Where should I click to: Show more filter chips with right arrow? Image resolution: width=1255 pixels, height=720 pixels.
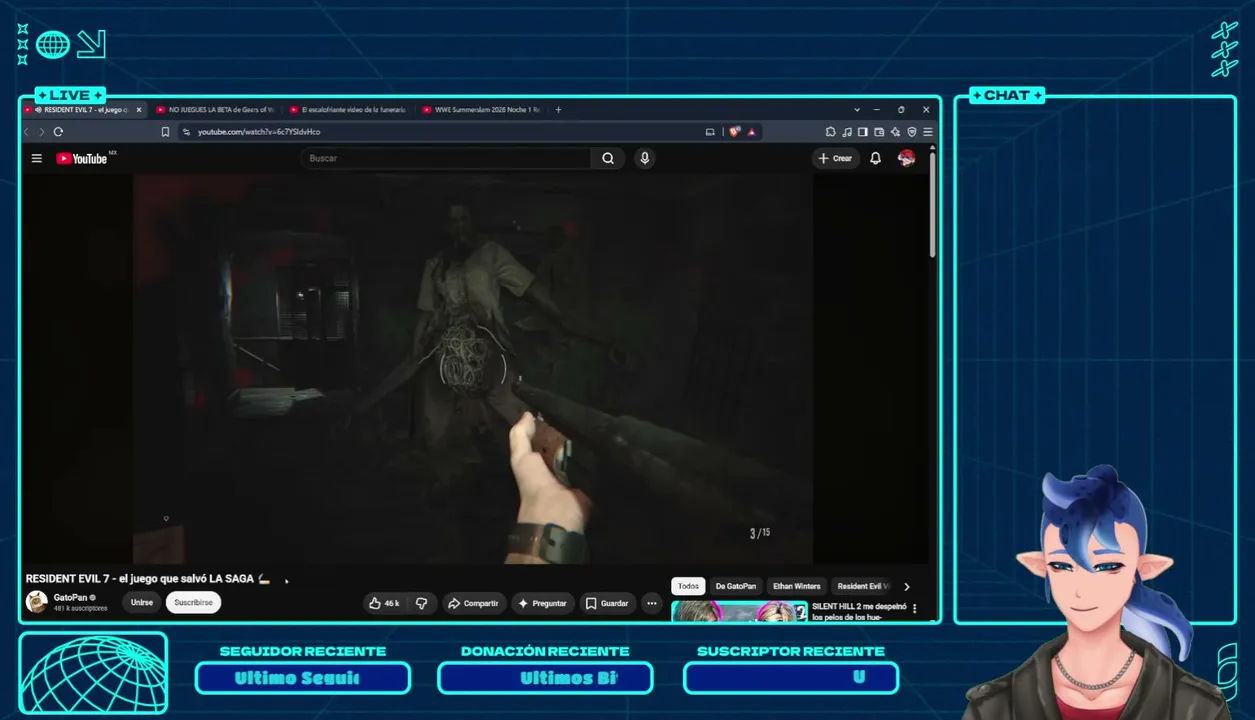pyautogui.click(x=907, y=587)
